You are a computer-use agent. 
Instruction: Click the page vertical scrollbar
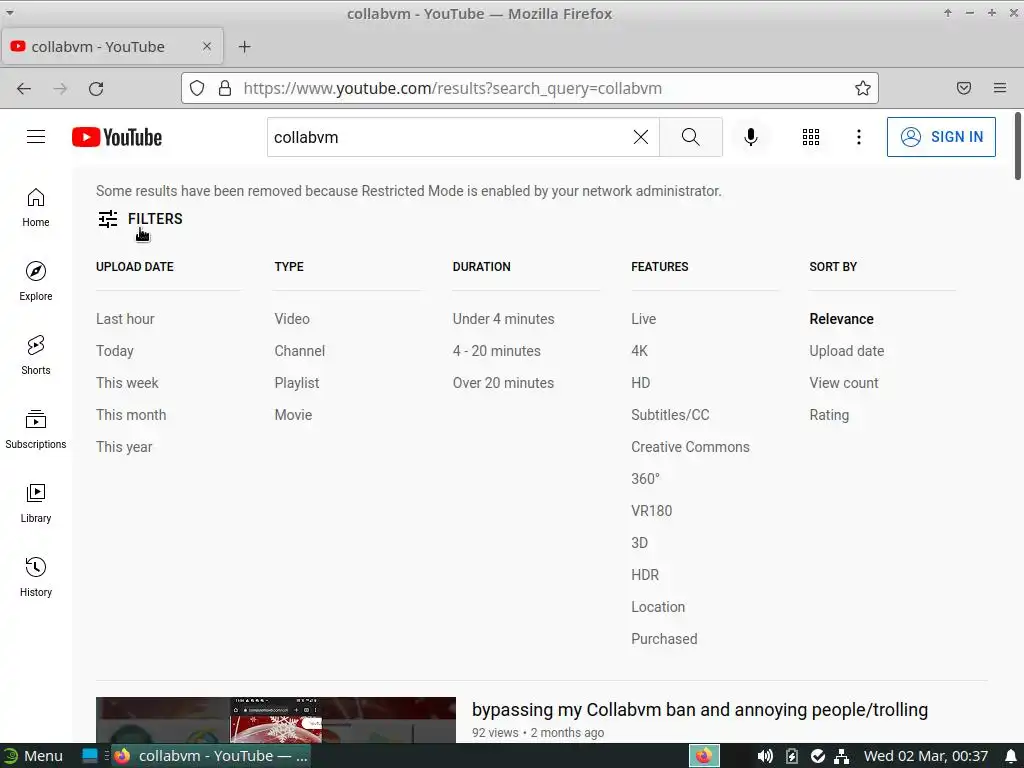click(1017, 146)
